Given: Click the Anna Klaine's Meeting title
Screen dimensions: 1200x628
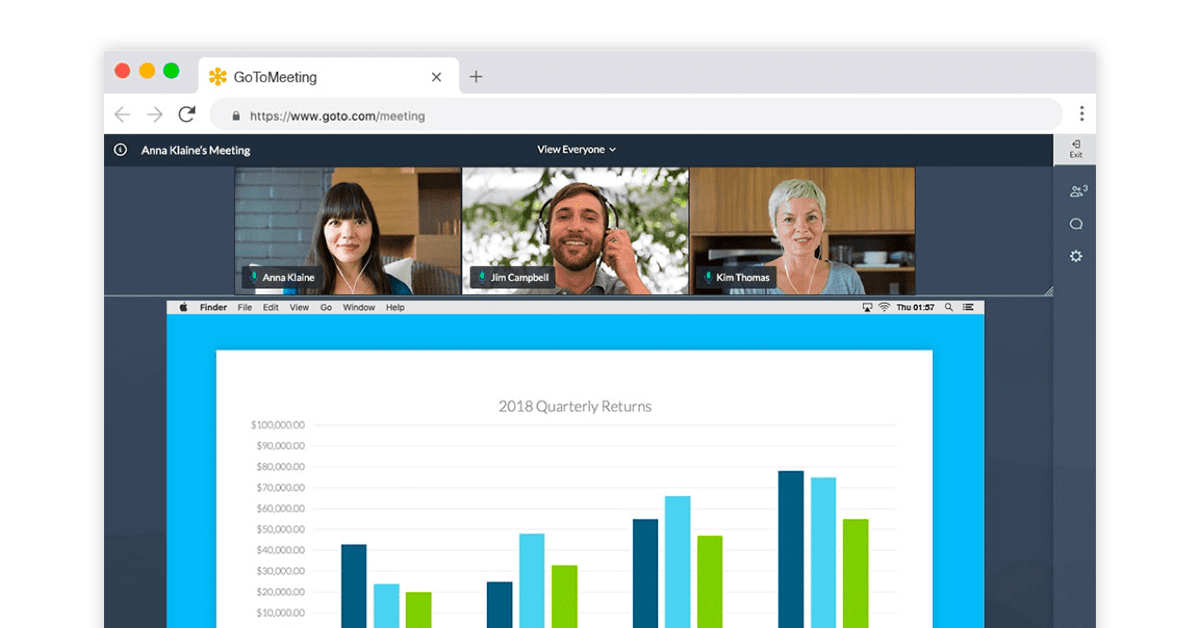Looking at the screenshot, I should point(196,150).
